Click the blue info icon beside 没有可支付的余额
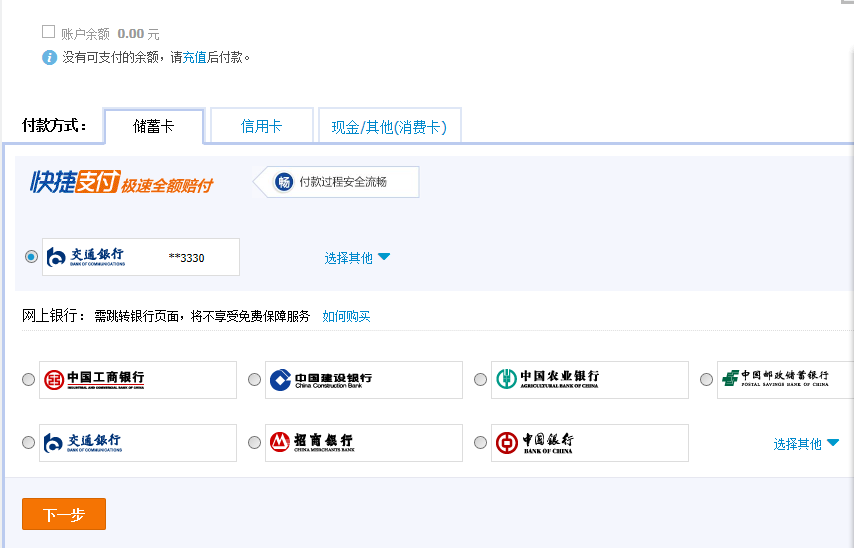This screenshot has height=548, width=854. [x=50, y=57]
